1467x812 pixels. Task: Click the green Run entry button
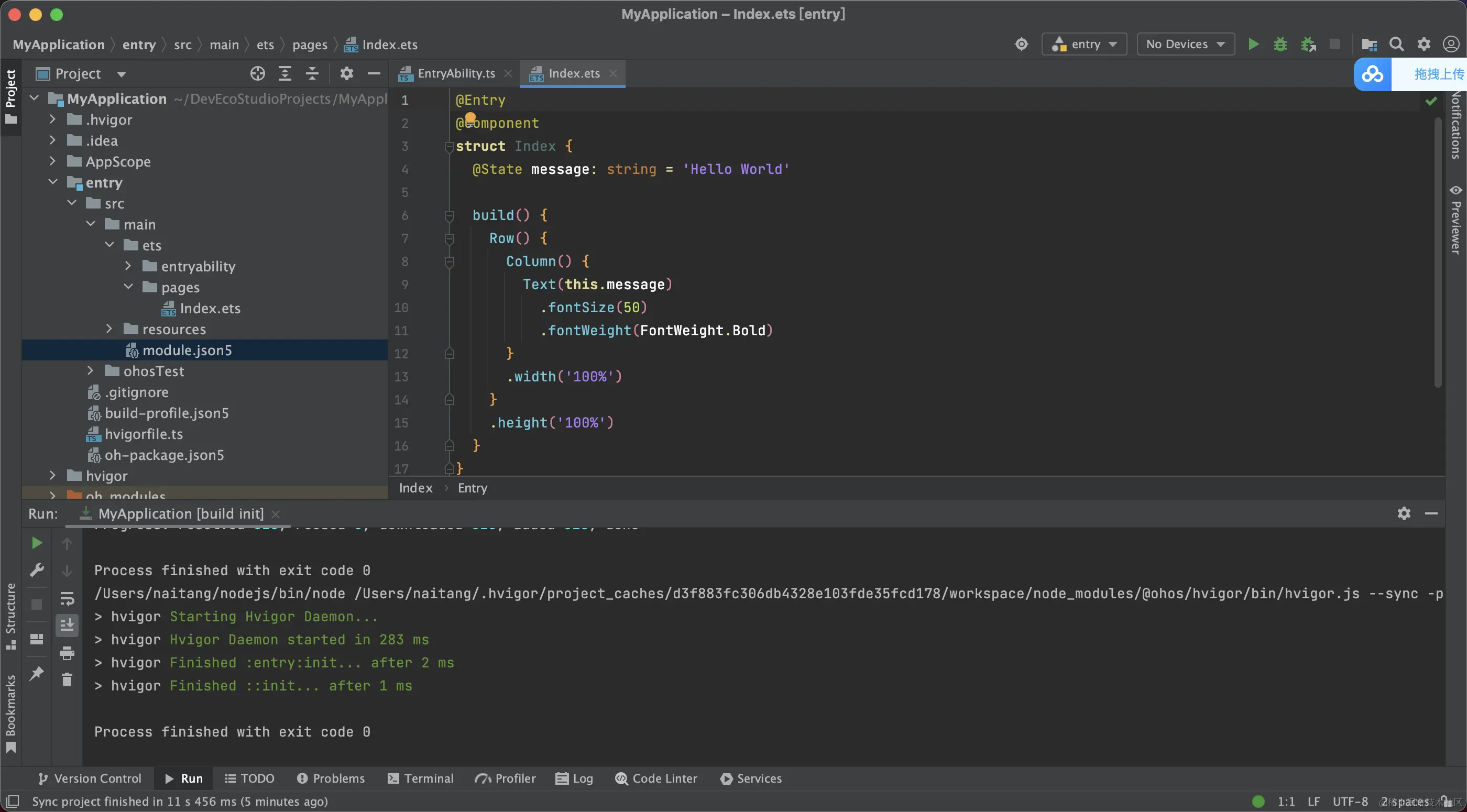pos(1253,45)
